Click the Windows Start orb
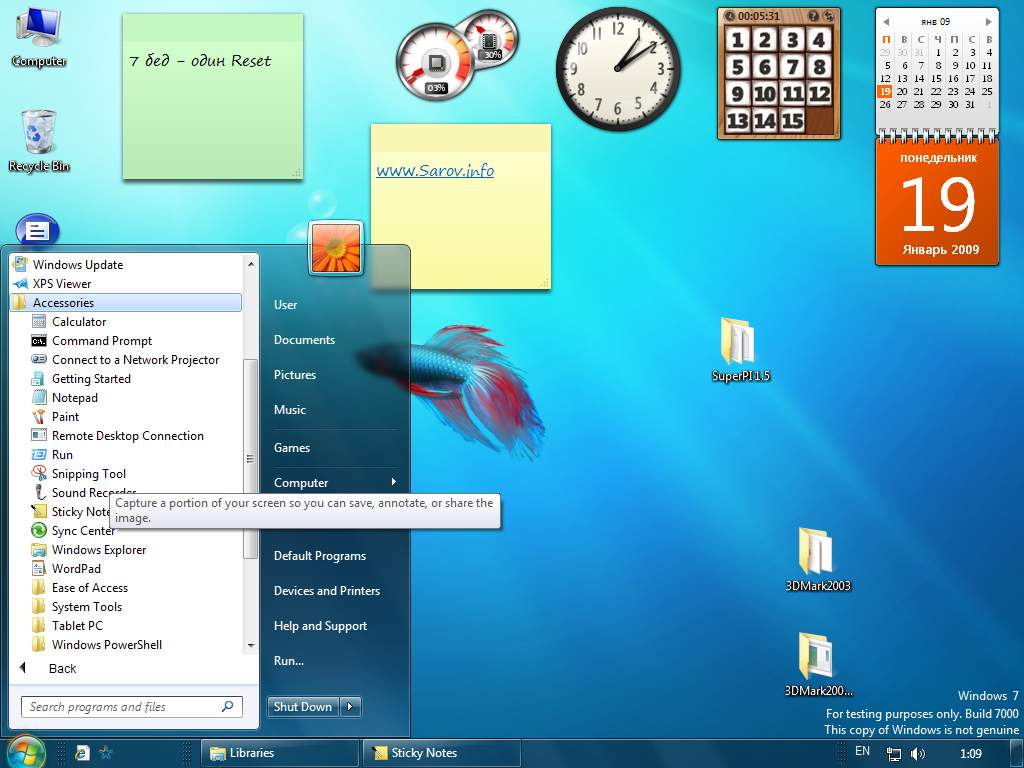Viewport: 1024px width, 768px height. pos(25,751)
